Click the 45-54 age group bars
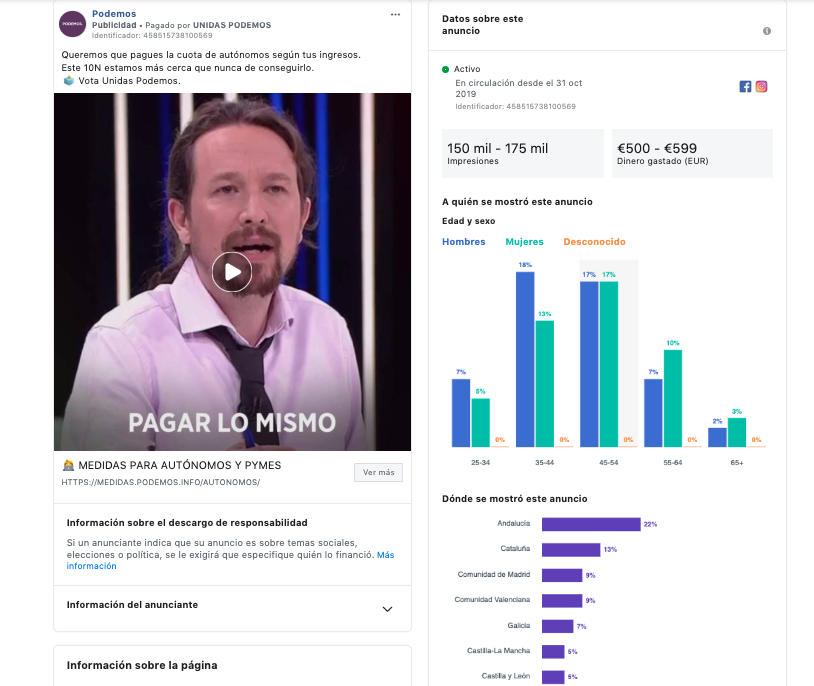Screen dimensions: 814x686 click(x=608, y=354)
